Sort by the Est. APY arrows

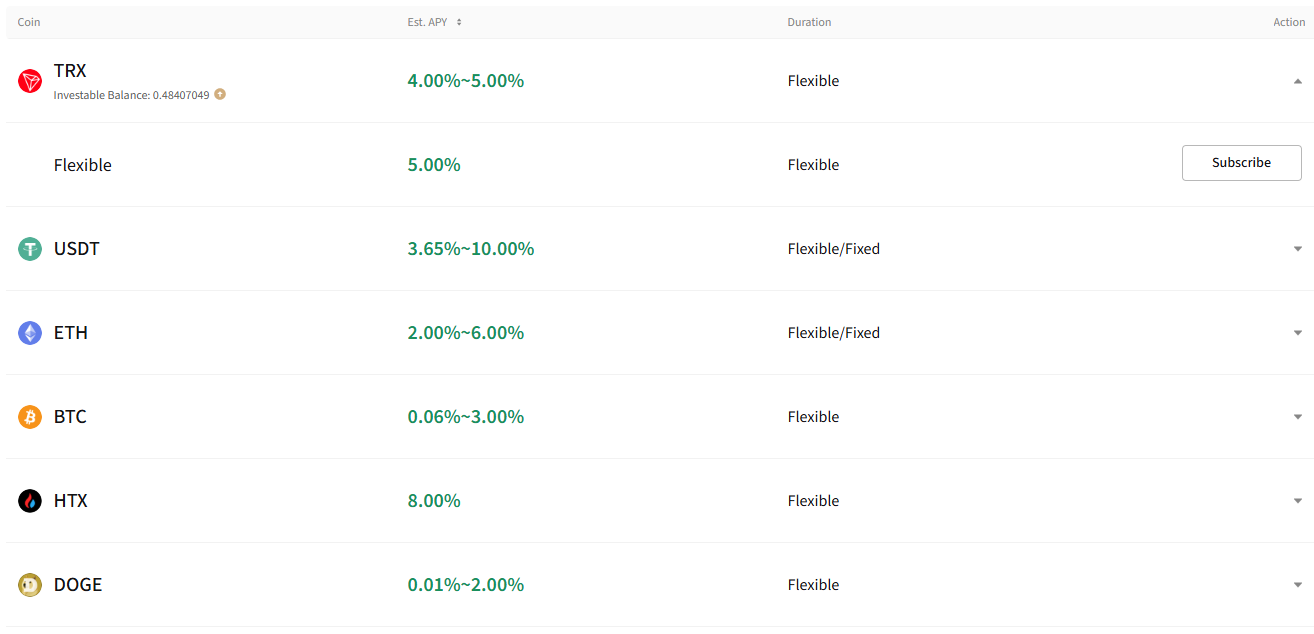[x=459, y=22]
